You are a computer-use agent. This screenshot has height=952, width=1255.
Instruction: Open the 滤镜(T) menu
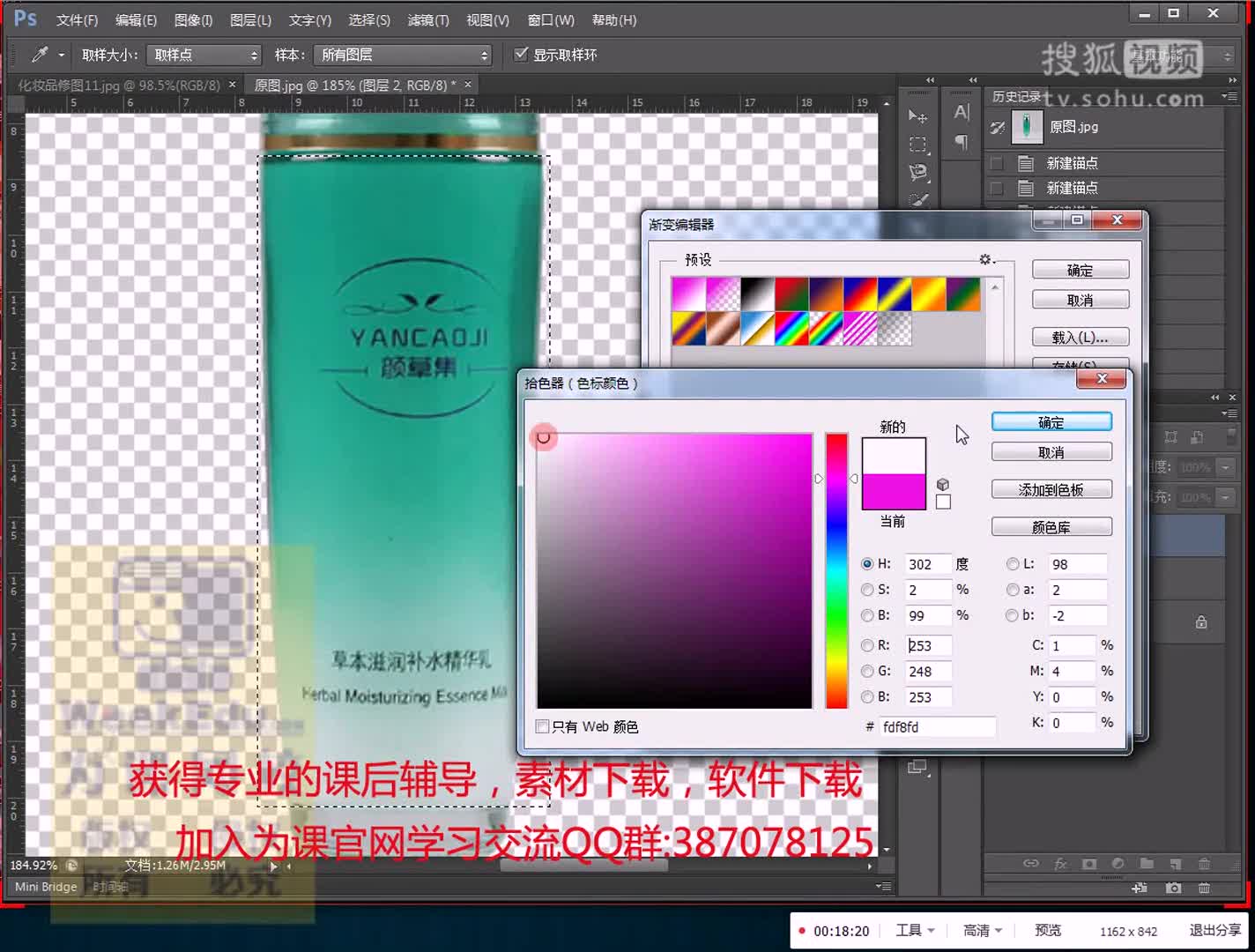(x=428, y=19)
